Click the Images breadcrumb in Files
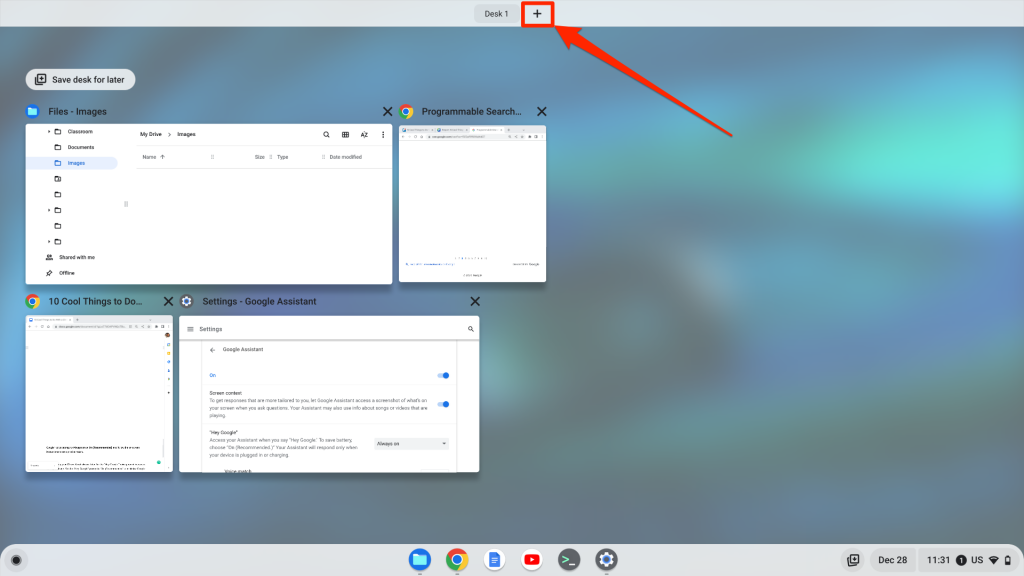The image size is (1024, 576). tap(186, 135)
